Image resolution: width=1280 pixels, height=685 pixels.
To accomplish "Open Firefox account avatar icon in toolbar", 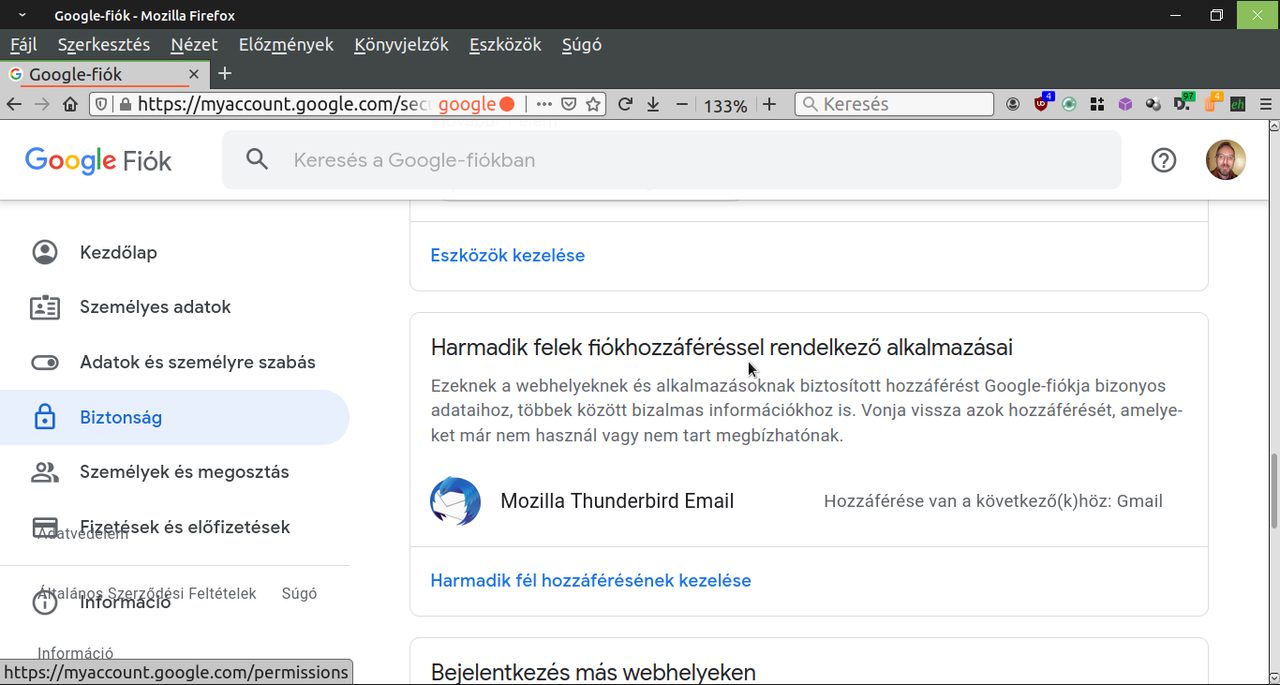I will (x=1013, y=104).
